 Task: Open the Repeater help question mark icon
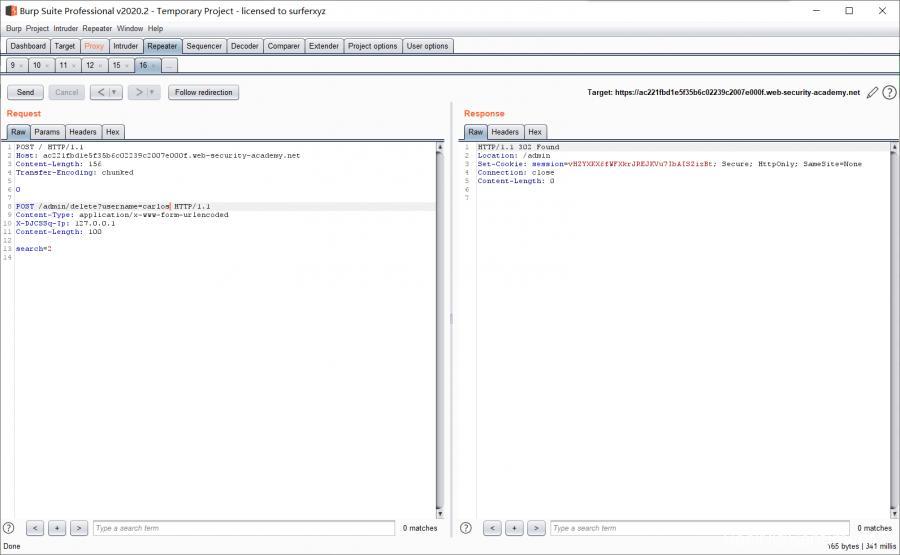point(889,92)
